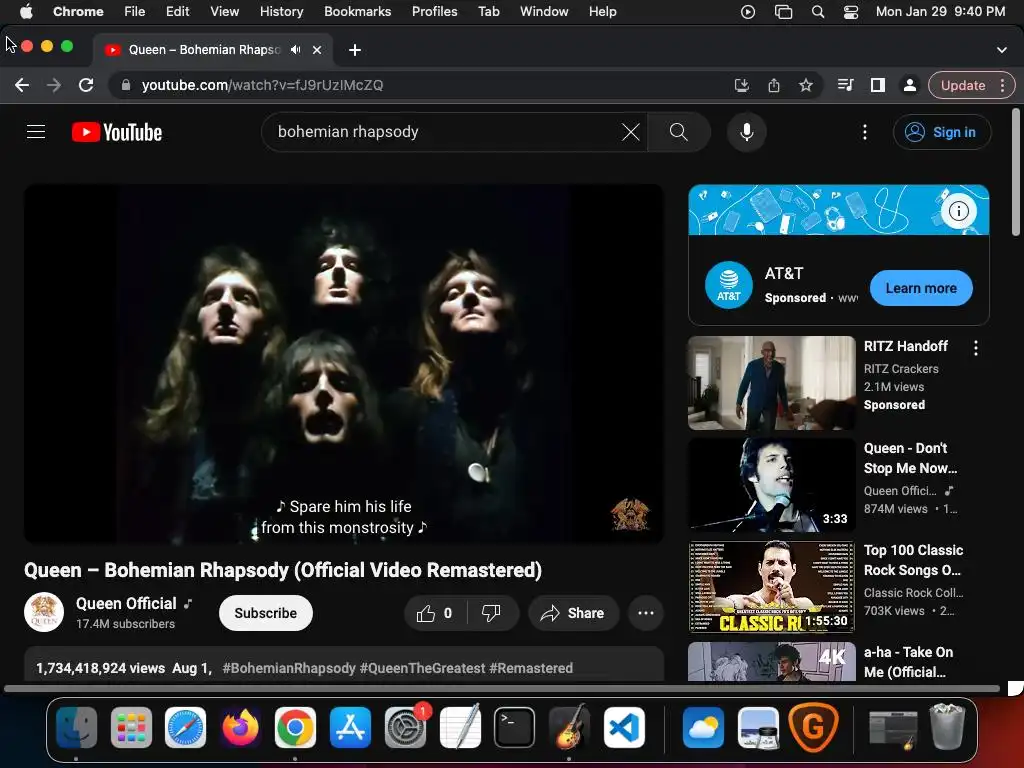The height and width of the screenshot is (768, 1024).
Task: Expand the video description box
Action: [x=344, y=664]
